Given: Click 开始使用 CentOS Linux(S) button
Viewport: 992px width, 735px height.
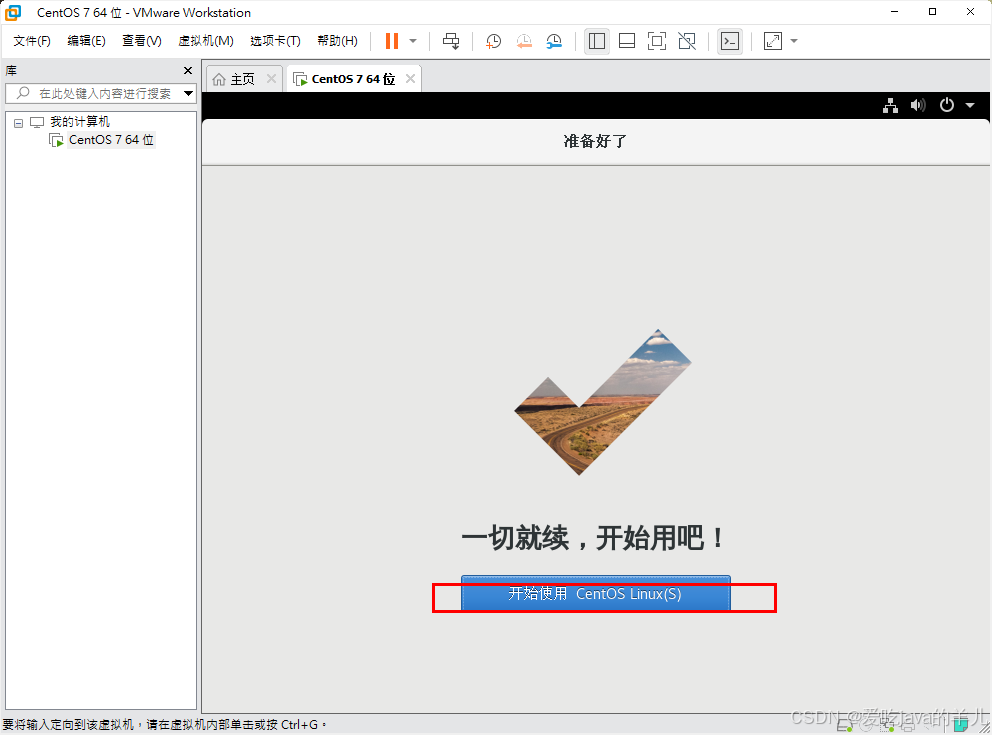Looking at the screenshot, I should point(595,593).
